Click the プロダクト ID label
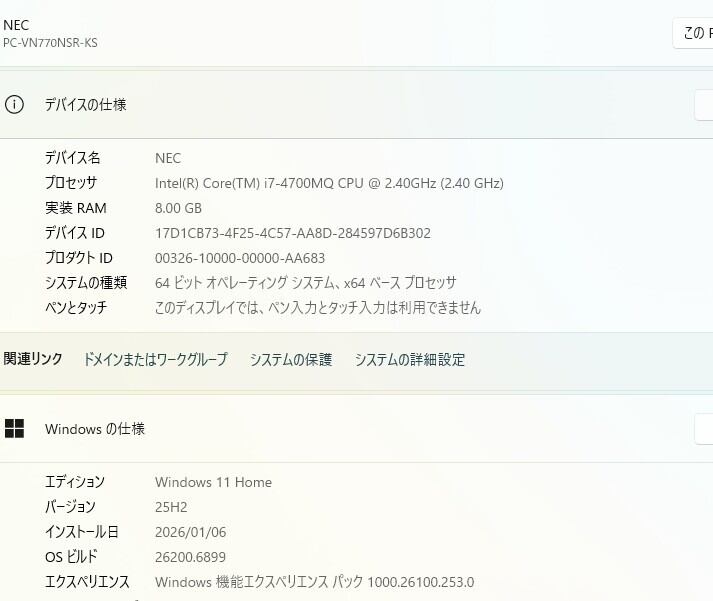 click(x=79, y=258)
